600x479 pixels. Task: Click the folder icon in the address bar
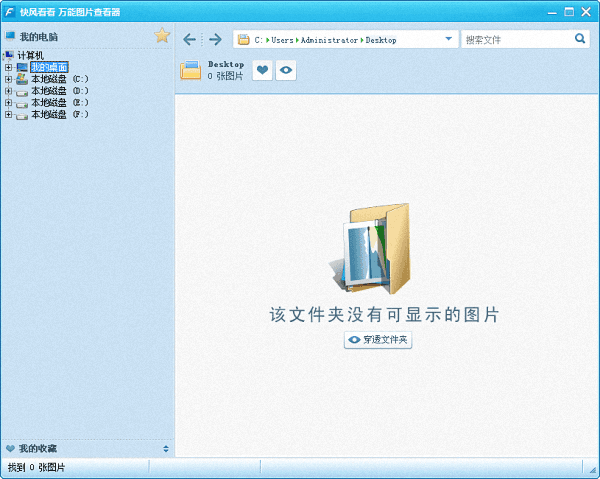pyautogui.click(x=243, y=40)
